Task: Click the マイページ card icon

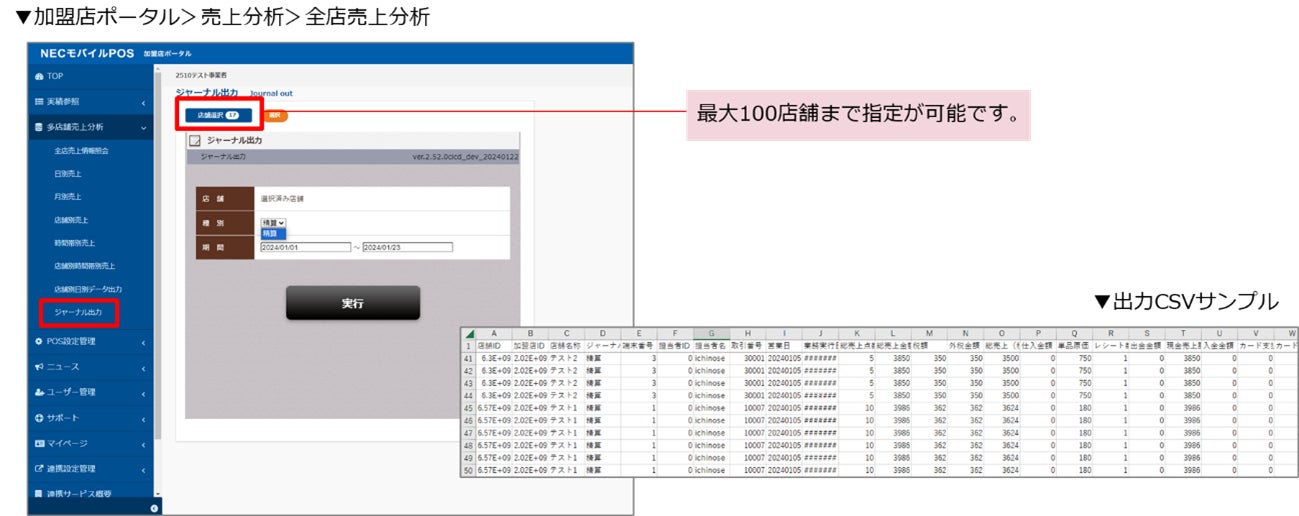Action: point(39,443)
